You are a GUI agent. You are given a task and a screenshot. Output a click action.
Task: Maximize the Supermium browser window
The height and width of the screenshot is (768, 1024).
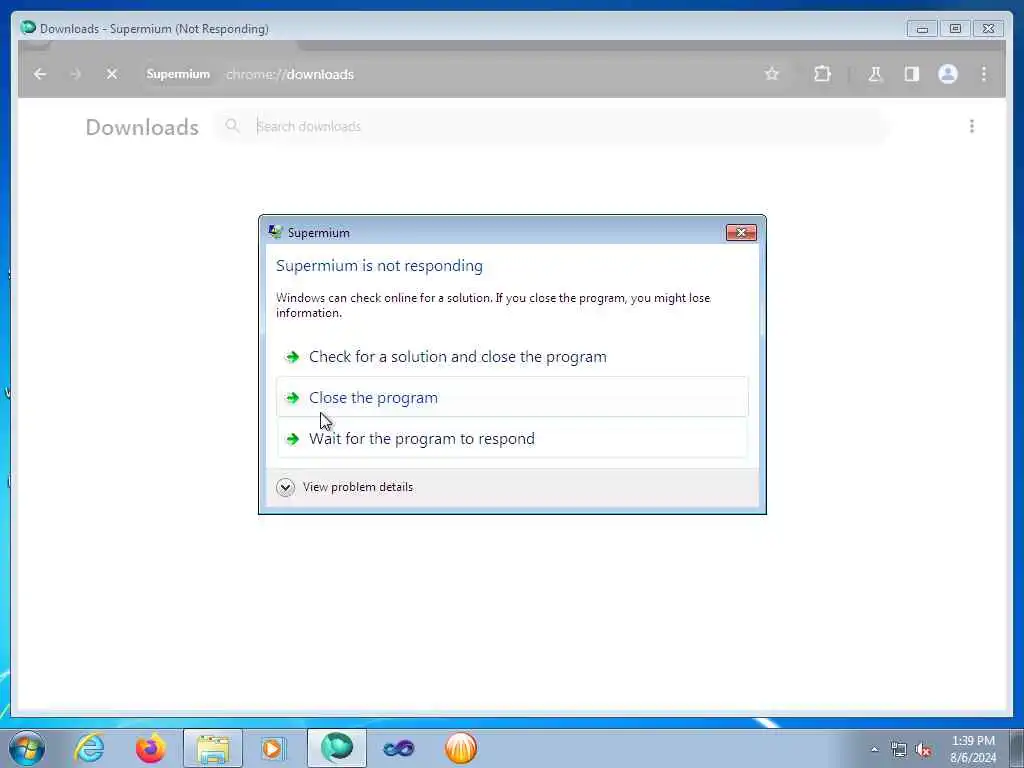955,29
